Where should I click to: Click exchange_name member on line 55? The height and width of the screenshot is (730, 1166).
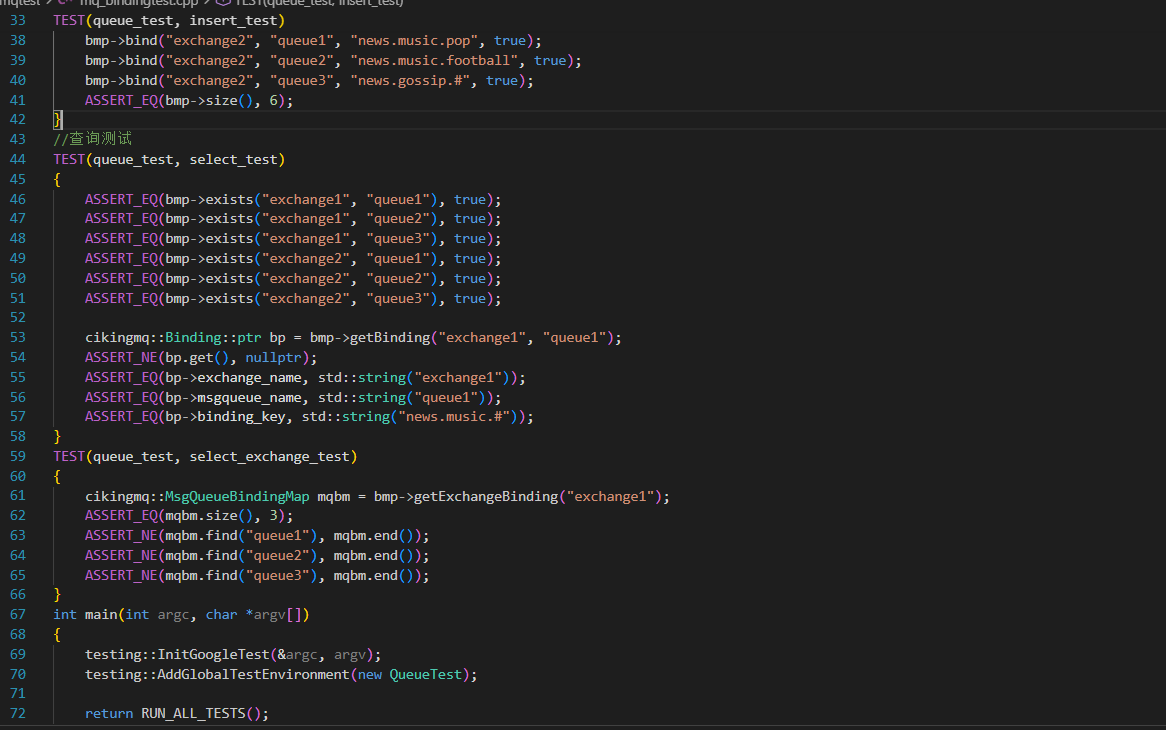tap(249, 378)
